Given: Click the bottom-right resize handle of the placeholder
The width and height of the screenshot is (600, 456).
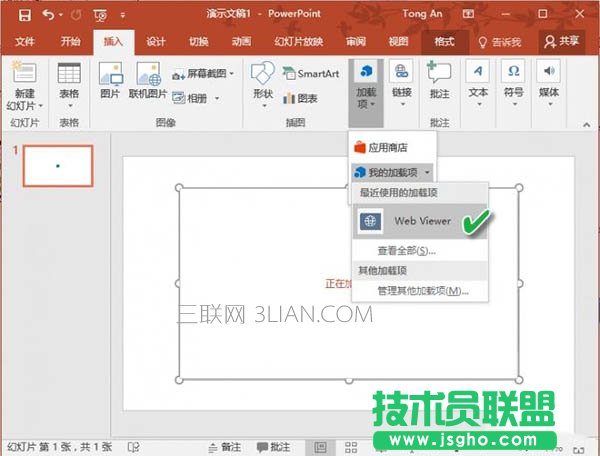Looking at the screenshot, I should point(519,380).
